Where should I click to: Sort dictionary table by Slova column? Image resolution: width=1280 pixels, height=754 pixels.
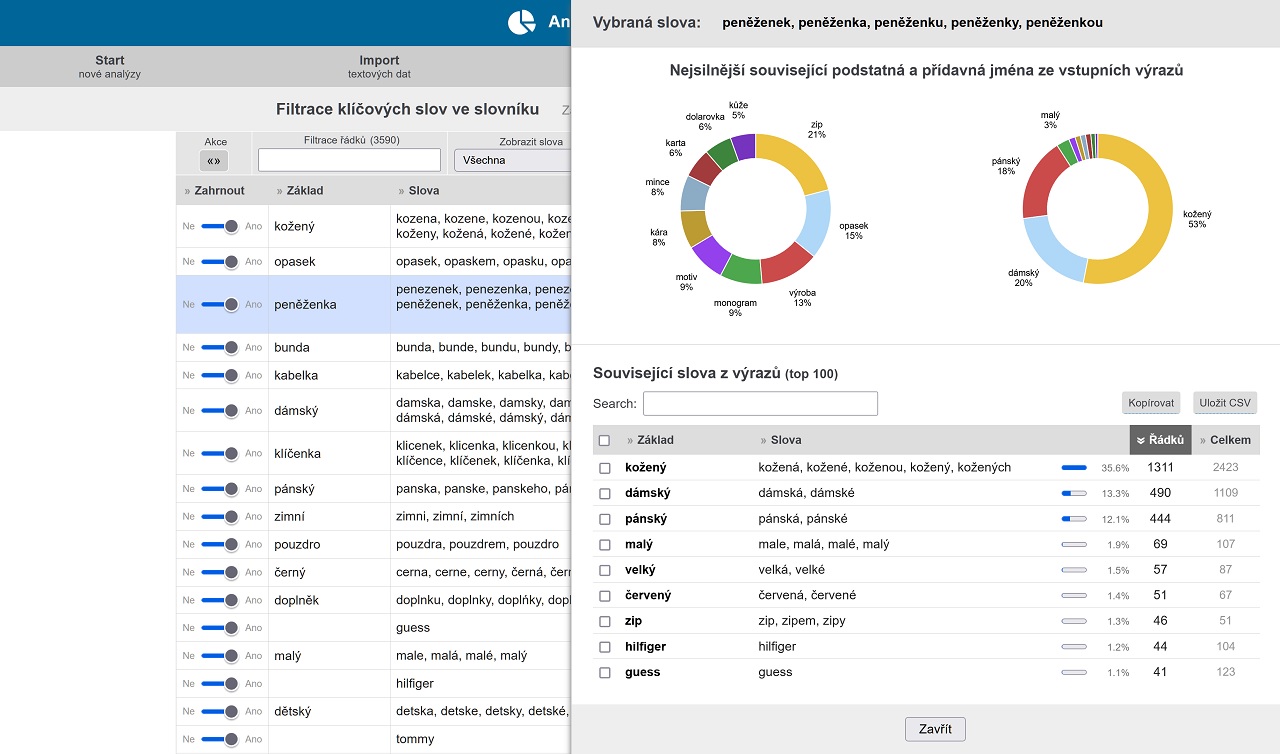point(418,190)
